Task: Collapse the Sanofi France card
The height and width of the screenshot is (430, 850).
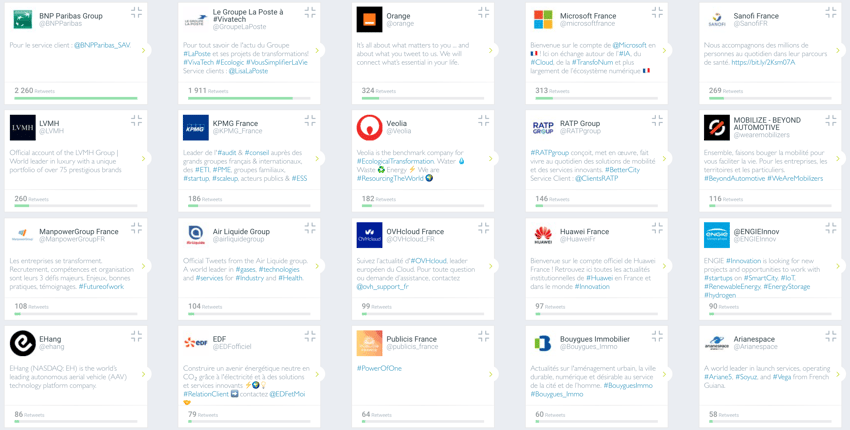Action: [830, 12]
